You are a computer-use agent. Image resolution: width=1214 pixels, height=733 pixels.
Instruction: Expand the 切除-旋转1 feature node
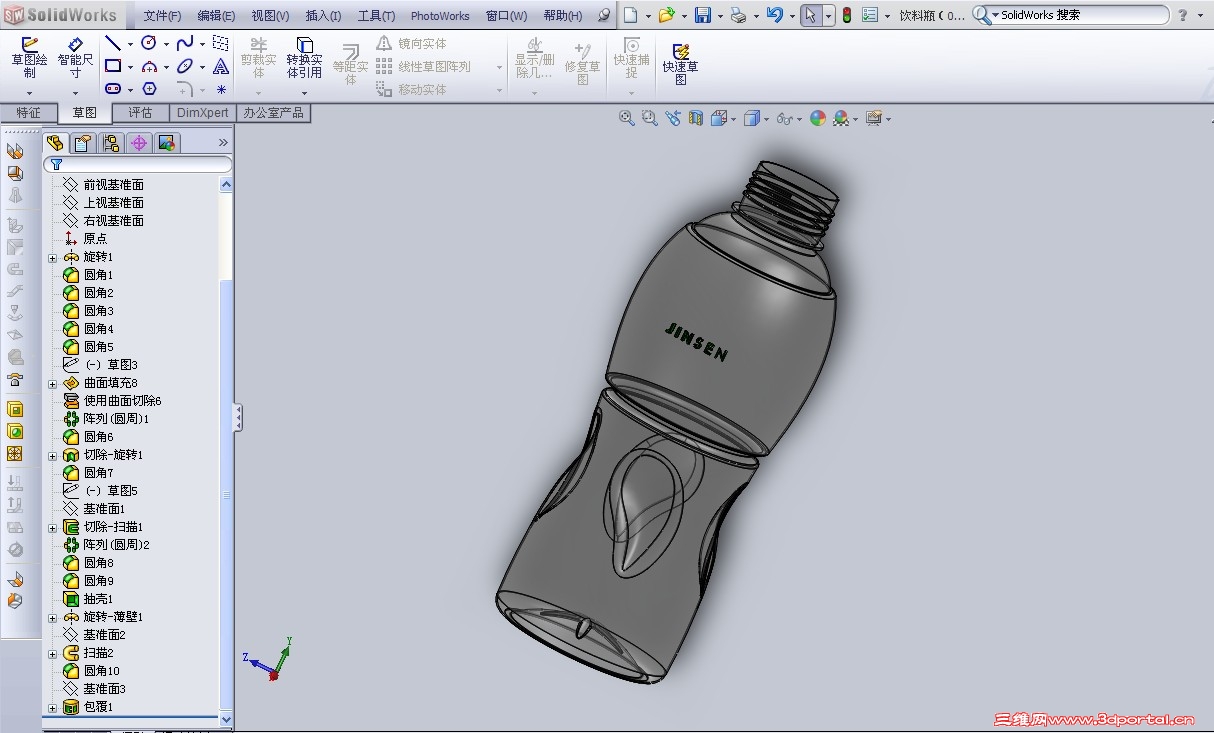(52, 456)
